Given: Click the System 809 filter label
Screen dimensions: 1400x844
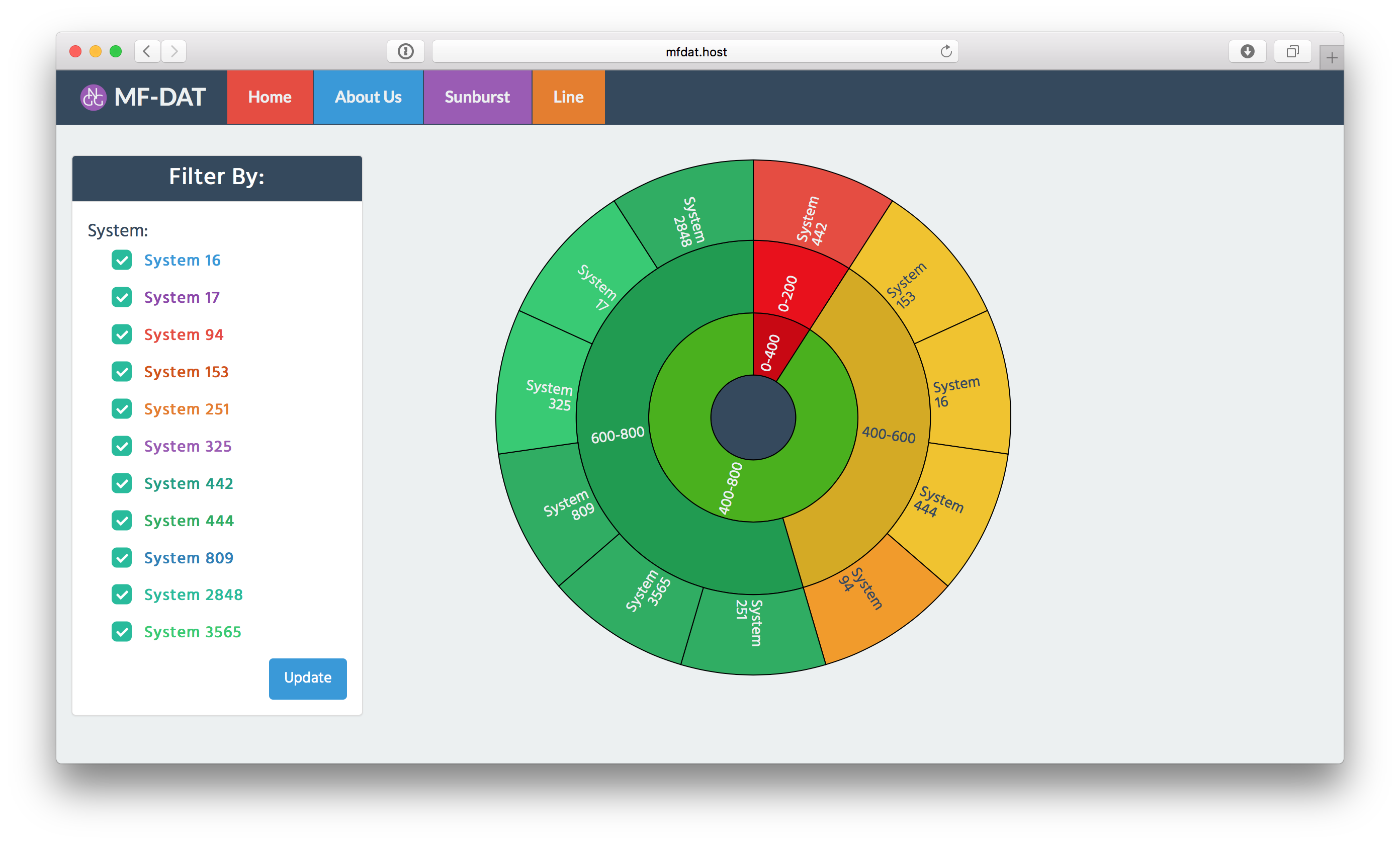Looking at the screenshot, I should (x=189, y=558).
